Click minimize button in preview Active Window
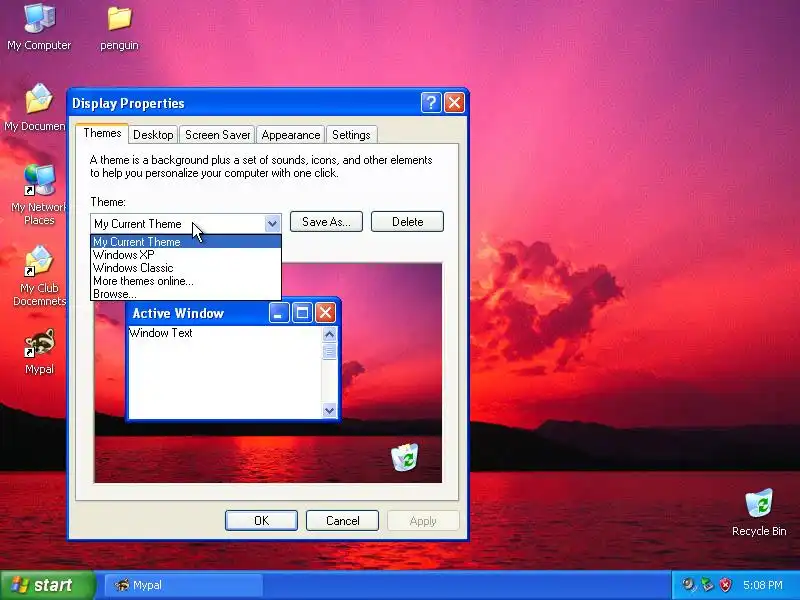Viewport: 800px width, 600px height. pyautogui.click(x=279, y=313)
